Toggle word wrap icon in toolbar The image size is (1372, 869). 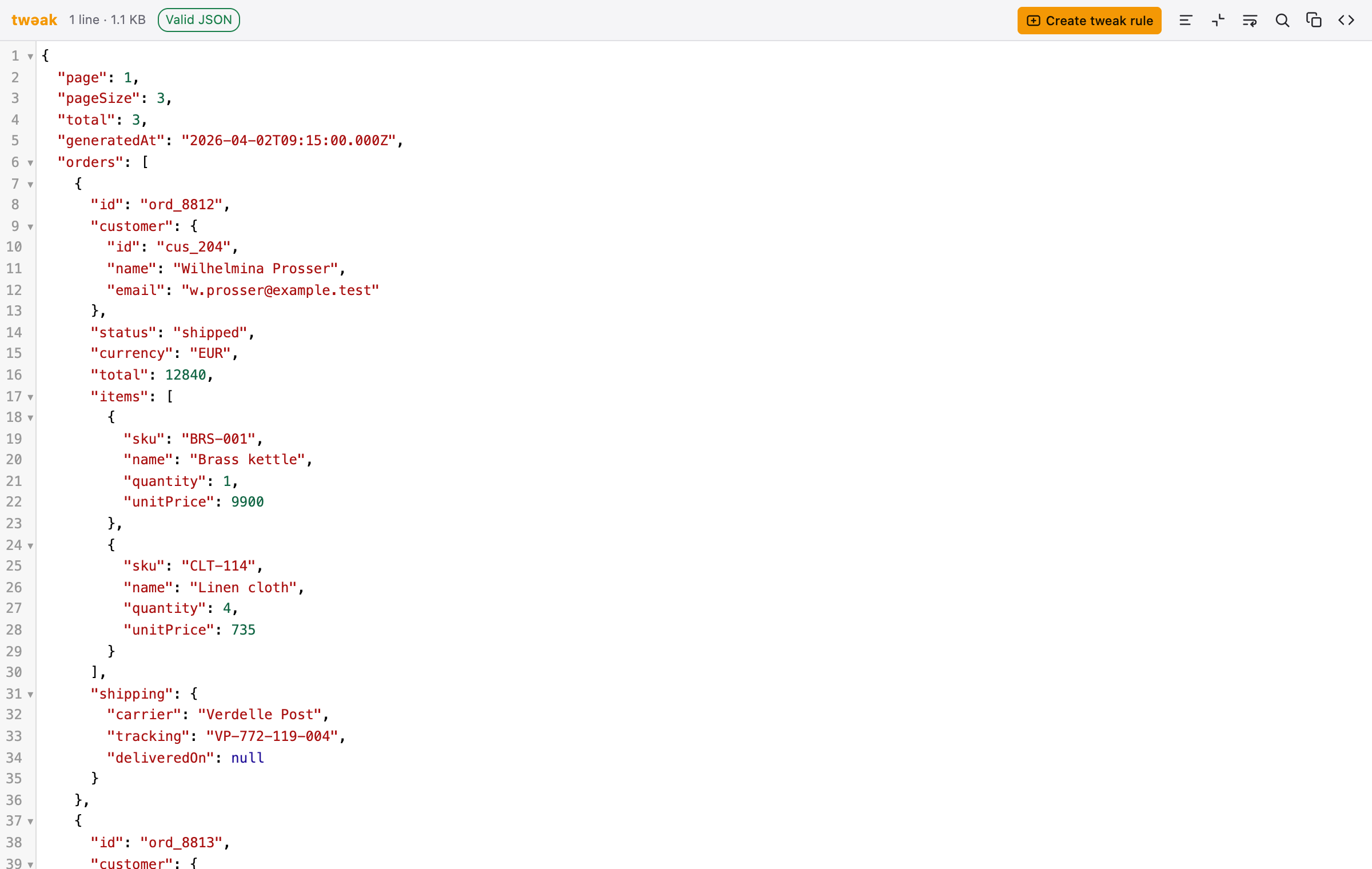(x=1250, y=21)
